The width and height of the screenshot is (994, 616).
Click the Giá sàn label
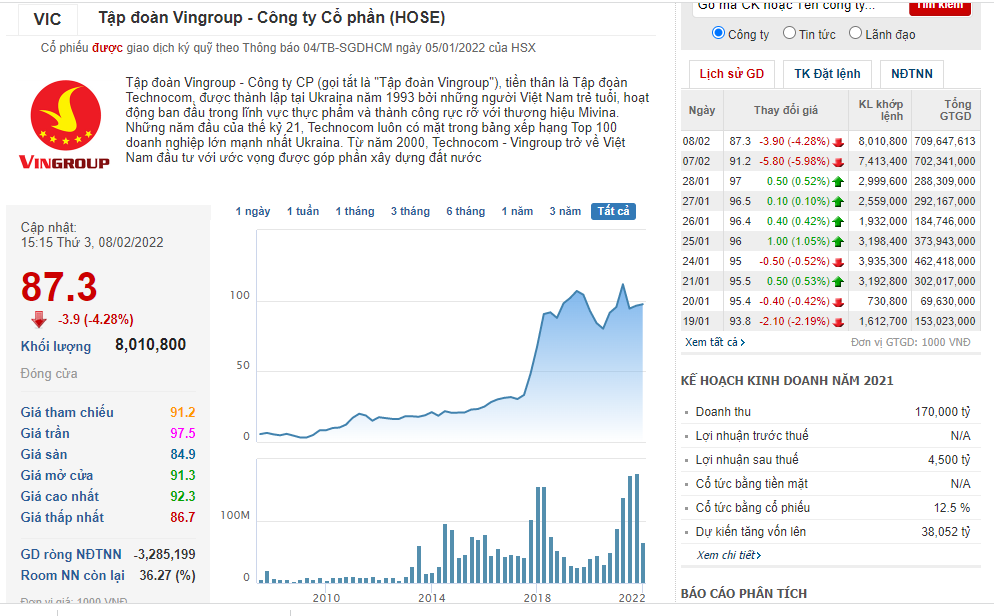(44, 454)
